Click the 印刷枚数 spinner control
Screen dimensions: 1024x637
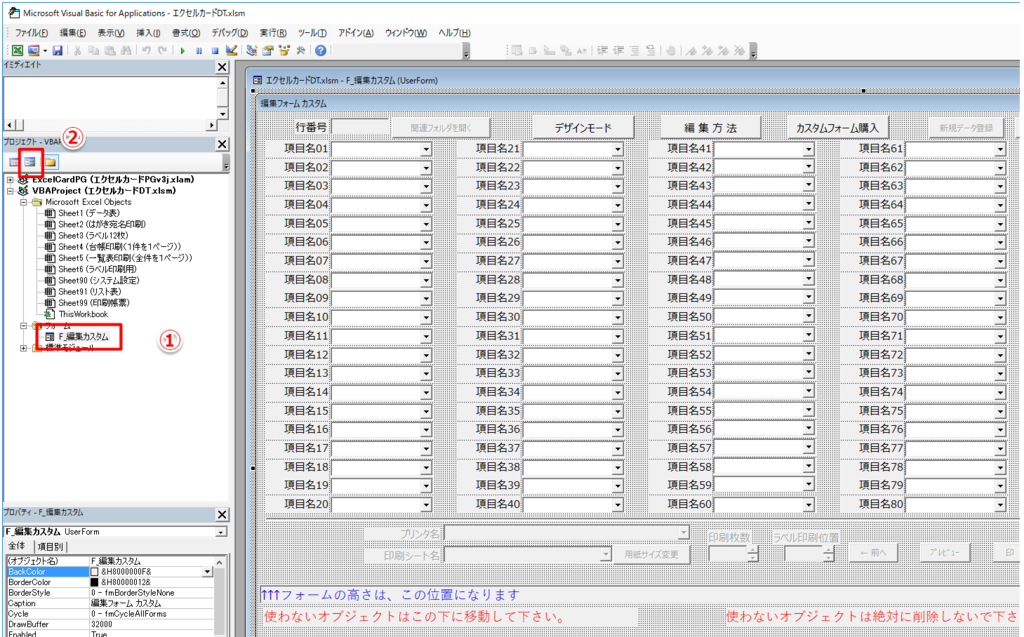click(753, 554)
